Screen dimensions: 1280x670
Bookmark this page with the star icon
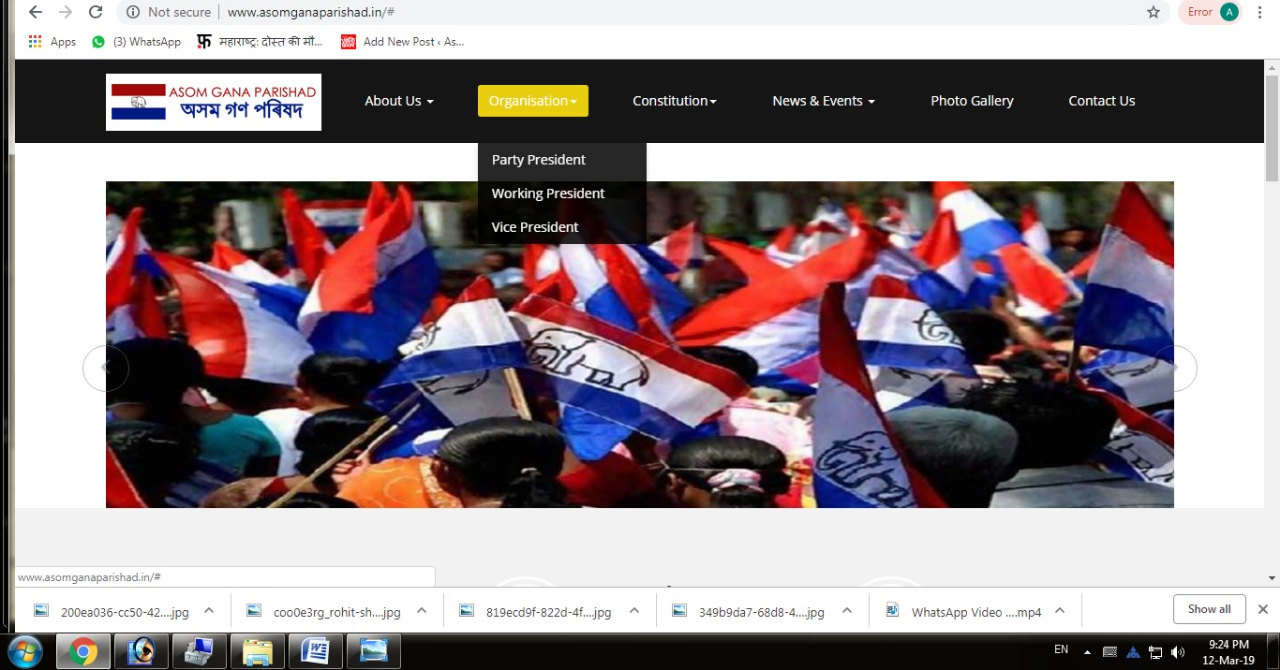tap(1153, 12)
